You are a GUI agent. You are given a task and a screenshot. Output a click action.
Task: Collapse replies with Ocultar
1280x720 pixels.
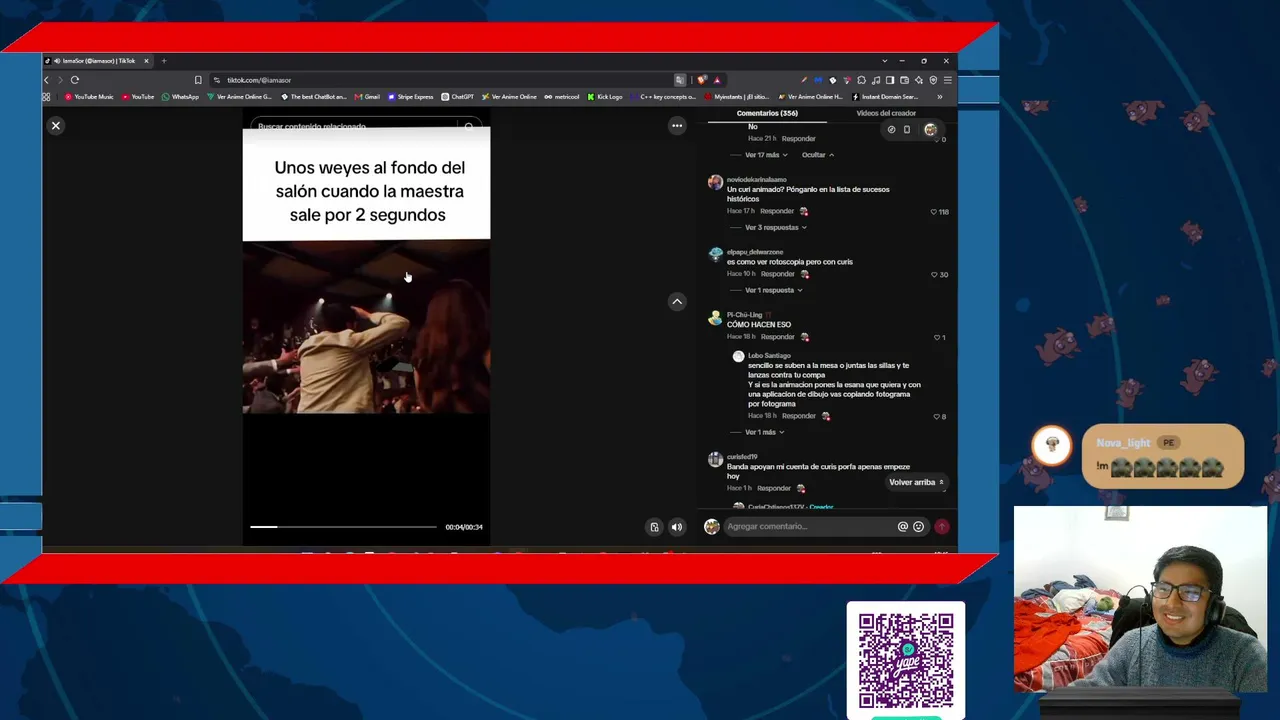click(x=818, y=155)
